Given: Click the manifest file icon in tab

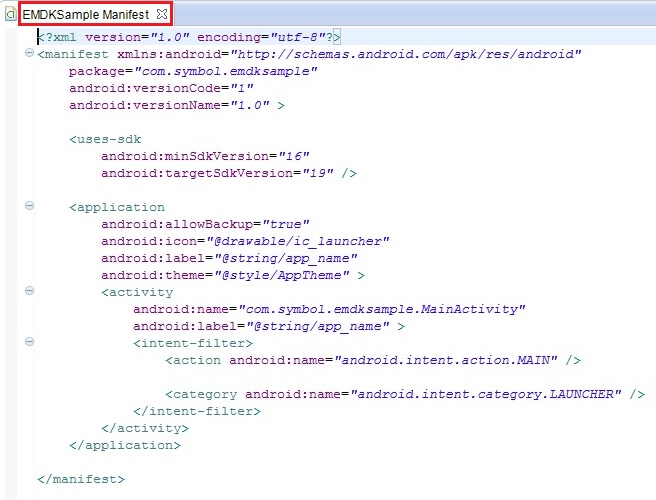Looking at the screenshot, I should [x=10, y=15].
